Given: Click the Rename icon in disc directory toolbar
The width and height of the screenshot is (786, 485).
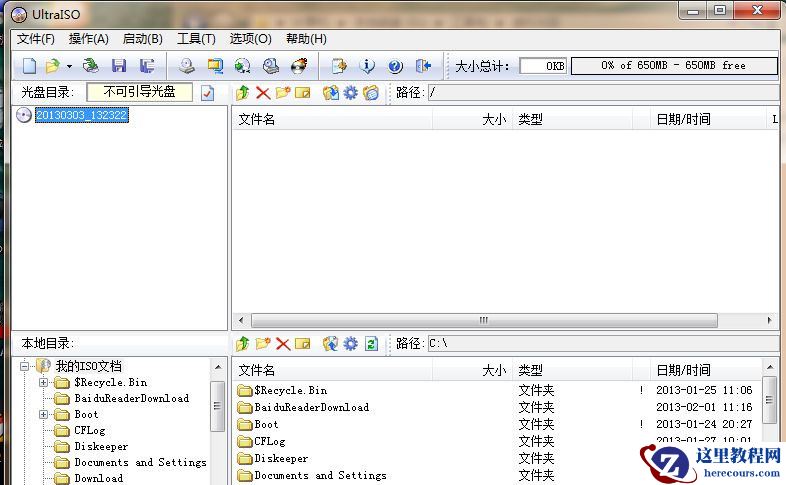Looking at the screenshot, I should (x=303, y=93).
